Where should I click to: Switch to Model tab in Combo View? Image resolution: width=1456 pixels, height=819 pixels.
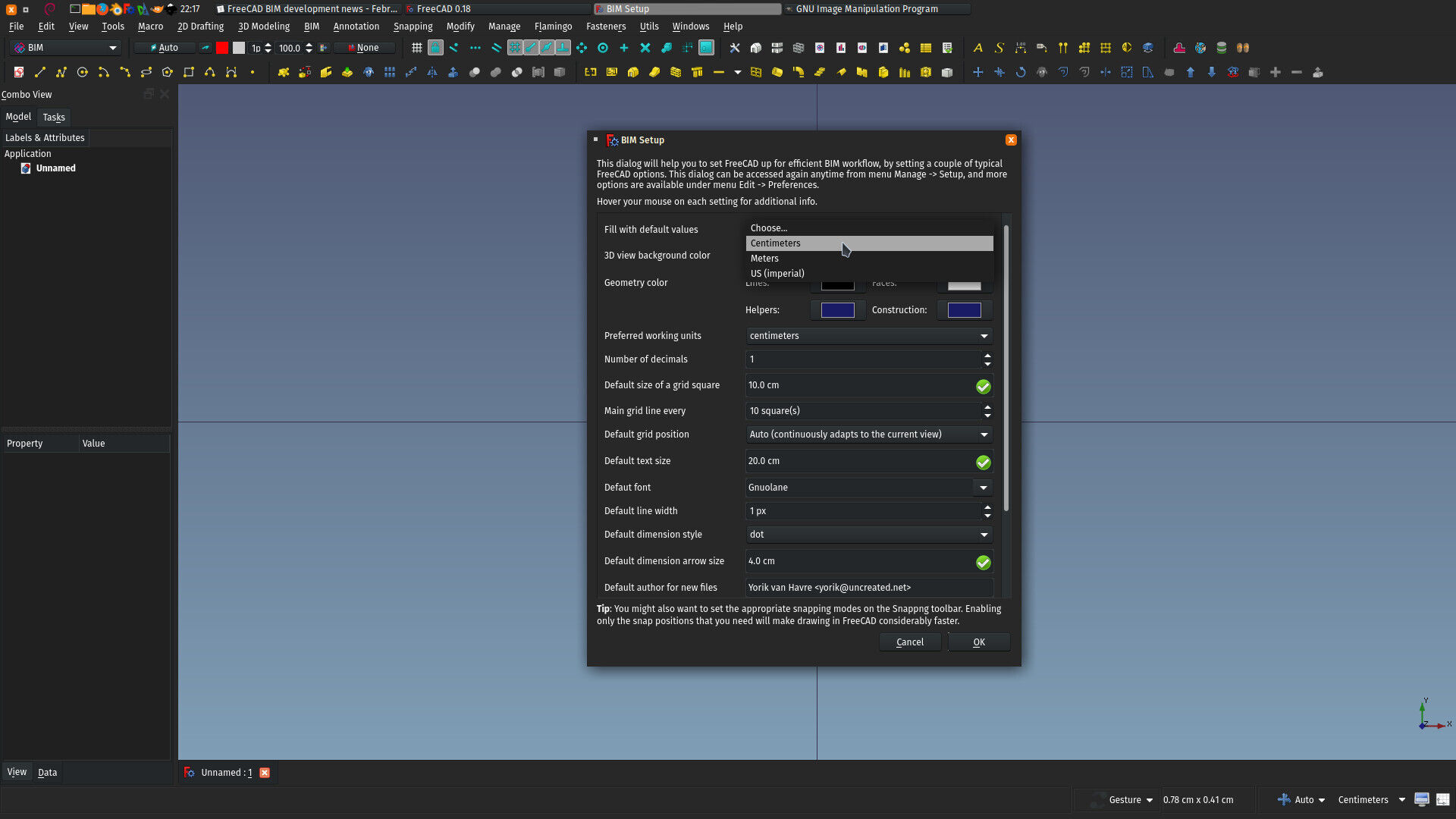tap(19, 117)
